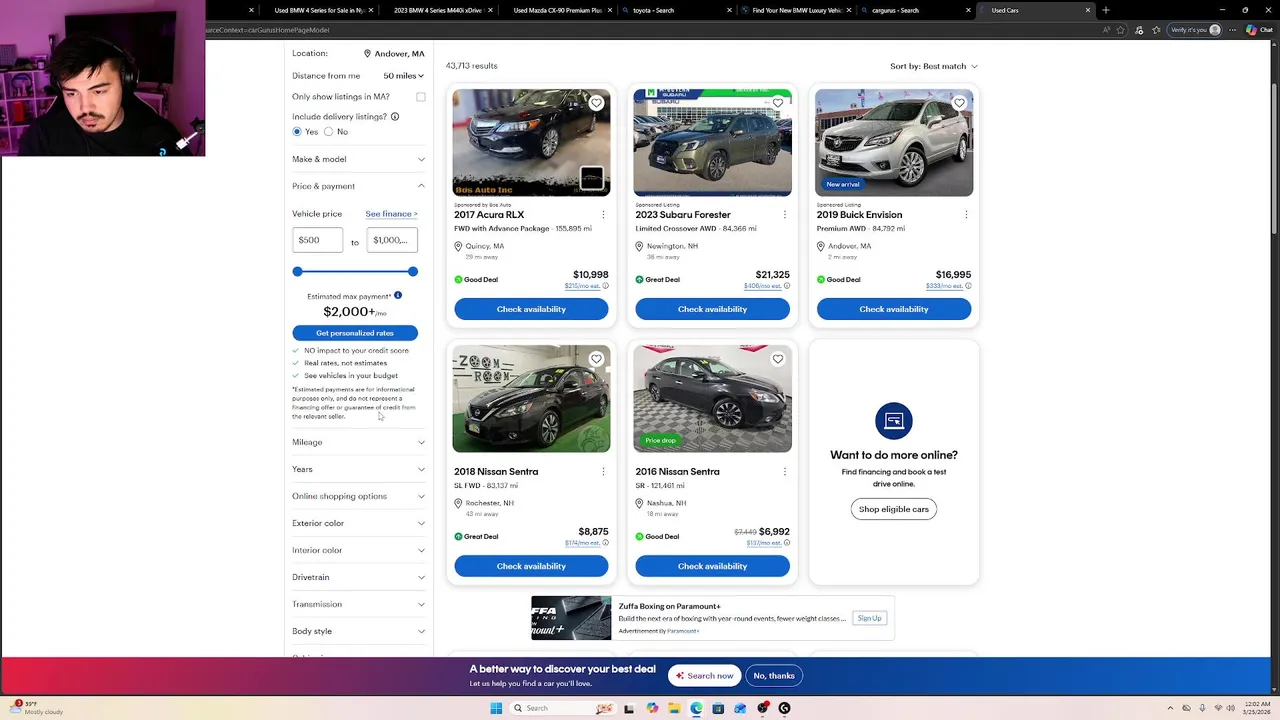Click See finance link
Screen dimensions: 1280x720
click(391, 214)
